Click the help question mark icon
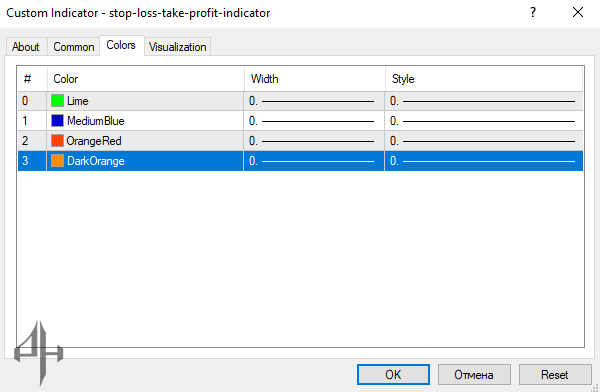The height and width of the screenshot is (392, 600). 533,13
